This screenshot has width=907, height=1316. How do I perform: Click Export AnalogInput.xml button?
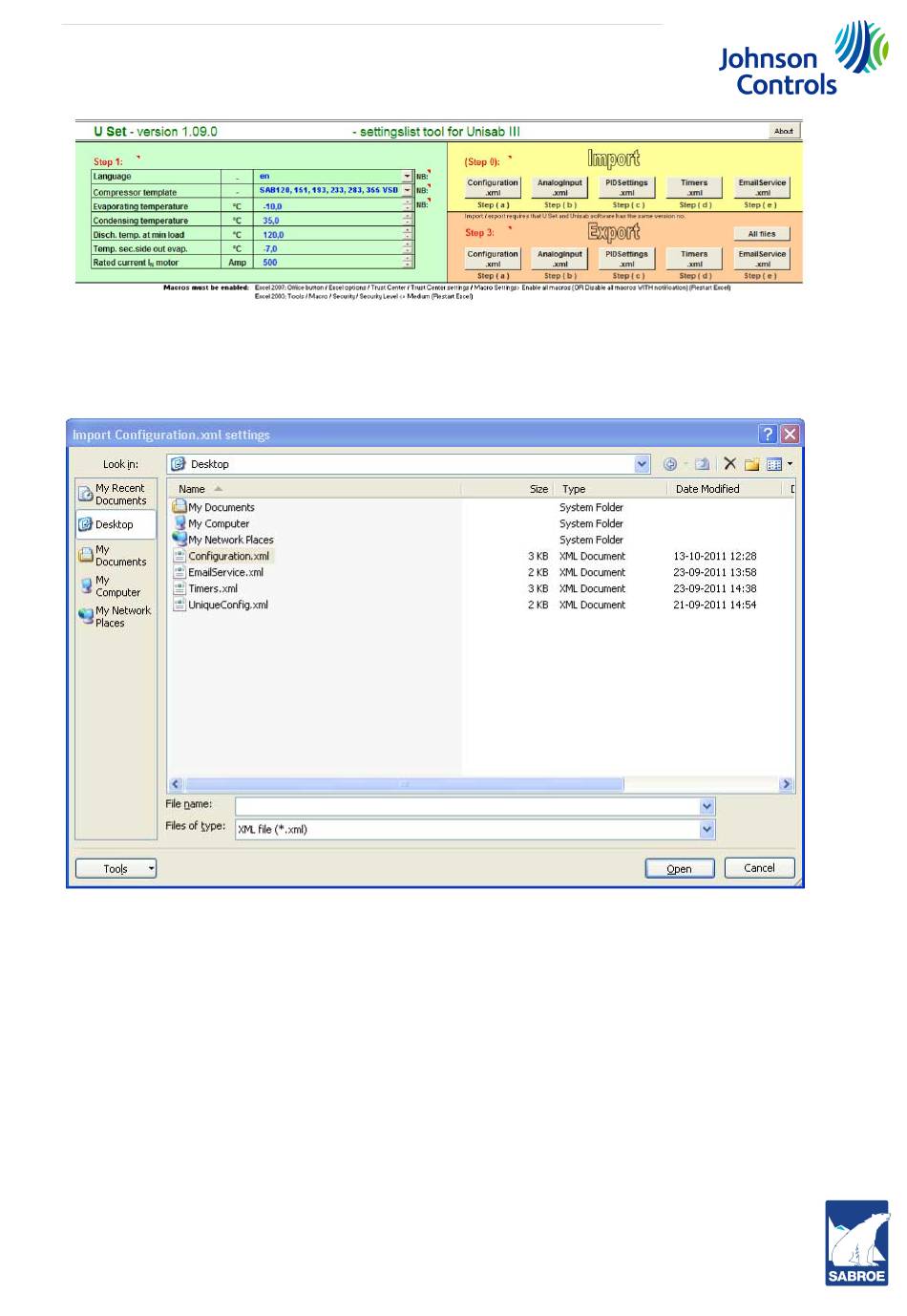click(x=560, y=259)
